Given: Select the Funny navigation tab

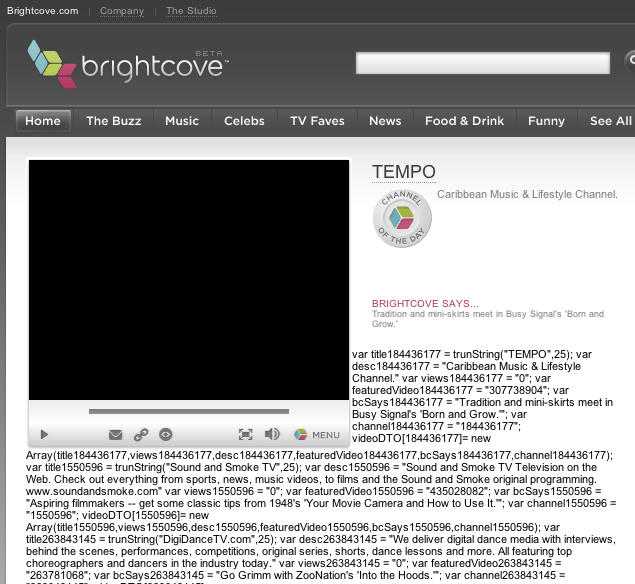Looking at the screenshot, I should 546,121.
